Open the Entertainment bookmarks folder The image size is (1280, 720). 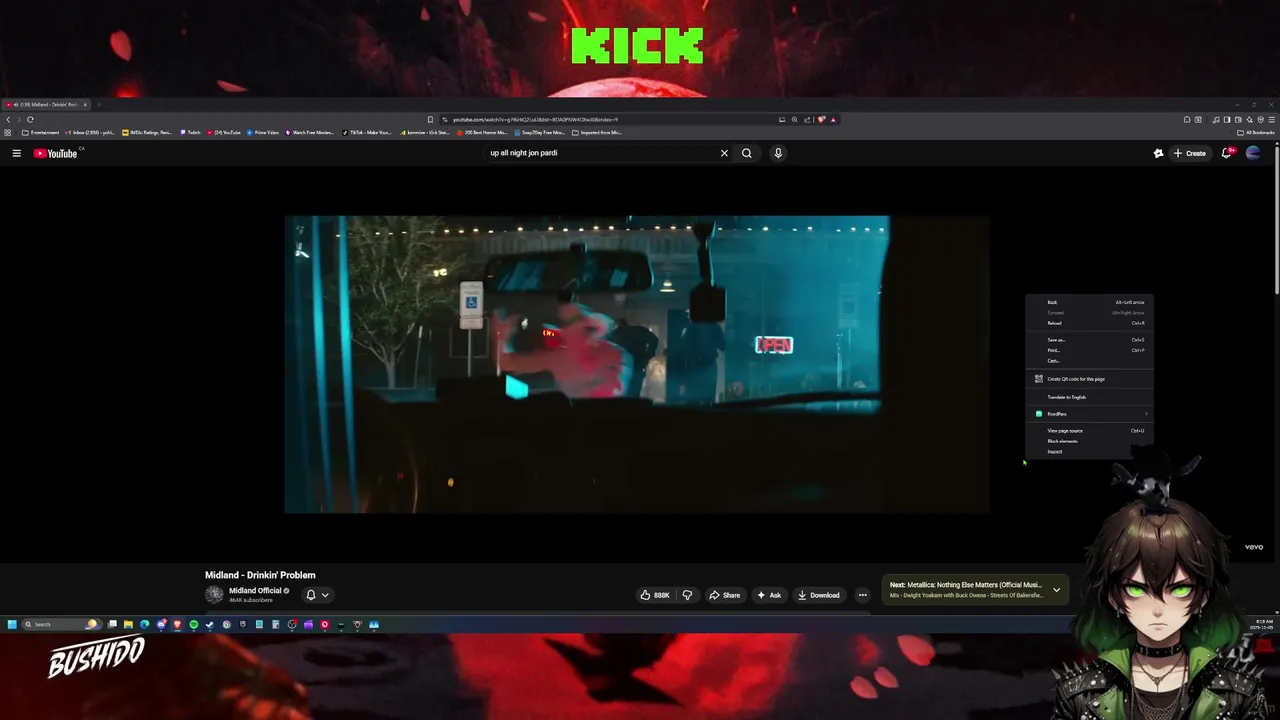tap(40, 132)
